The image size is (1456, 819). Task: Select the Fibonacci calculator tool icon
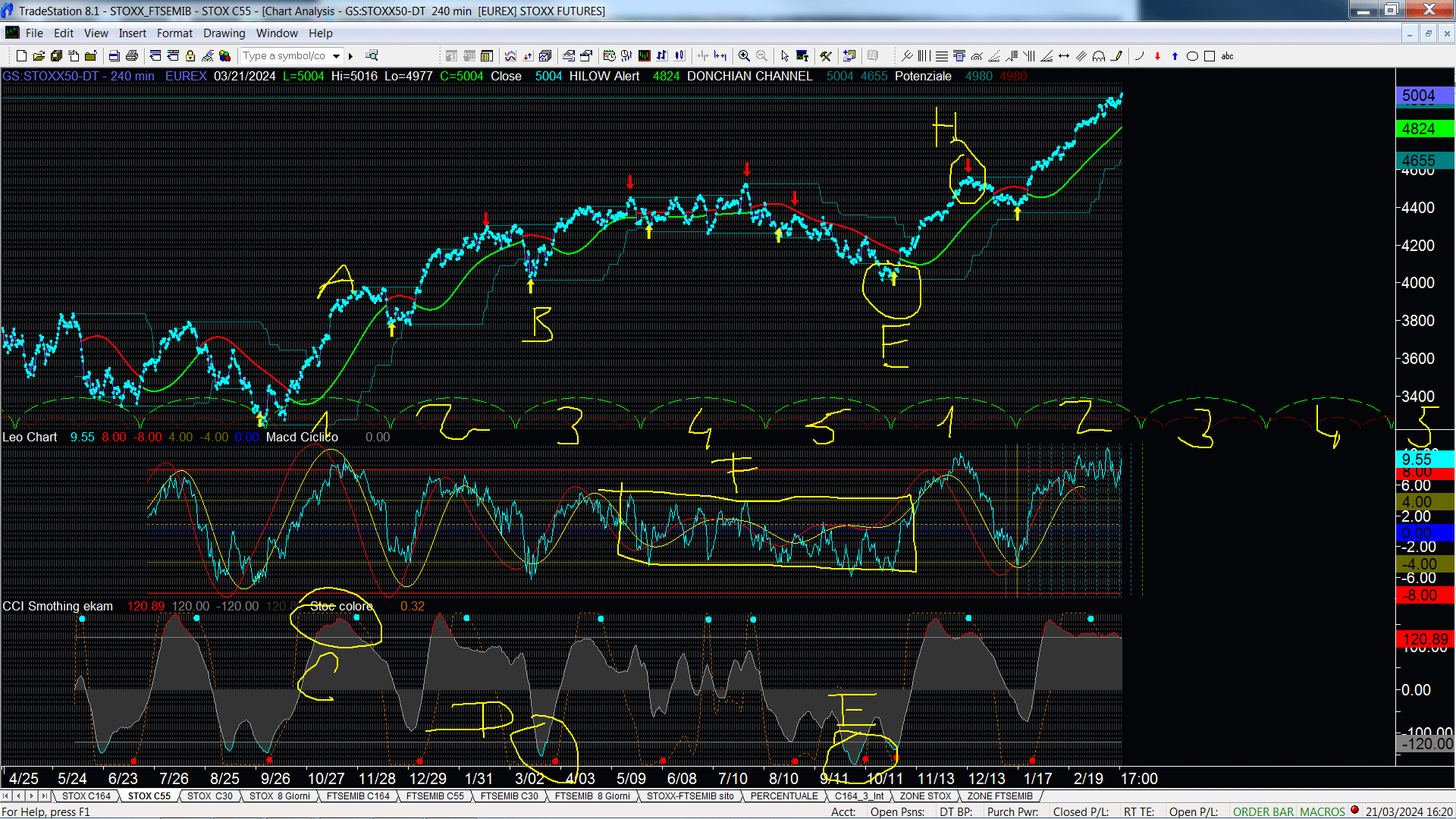pyautogui.click(x=959, y=56)
